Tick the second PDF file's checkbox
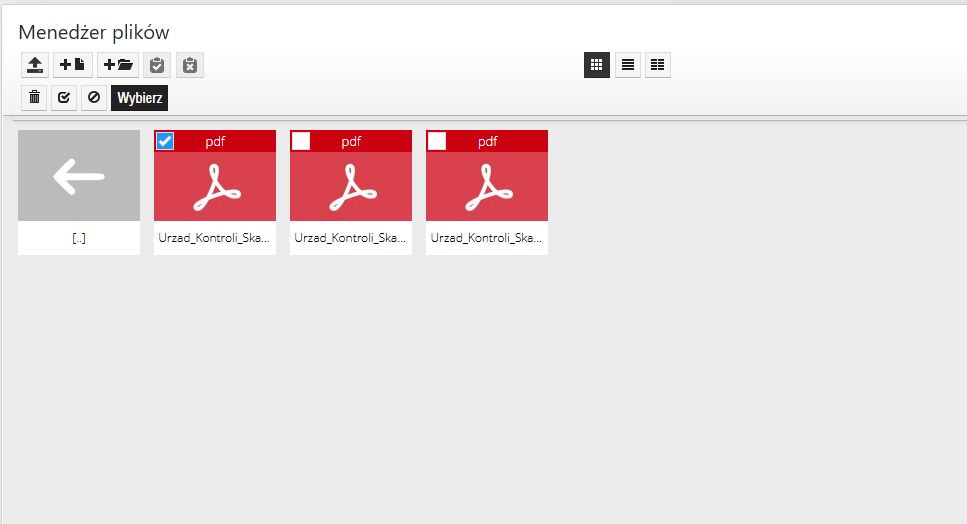 (301, 141)
